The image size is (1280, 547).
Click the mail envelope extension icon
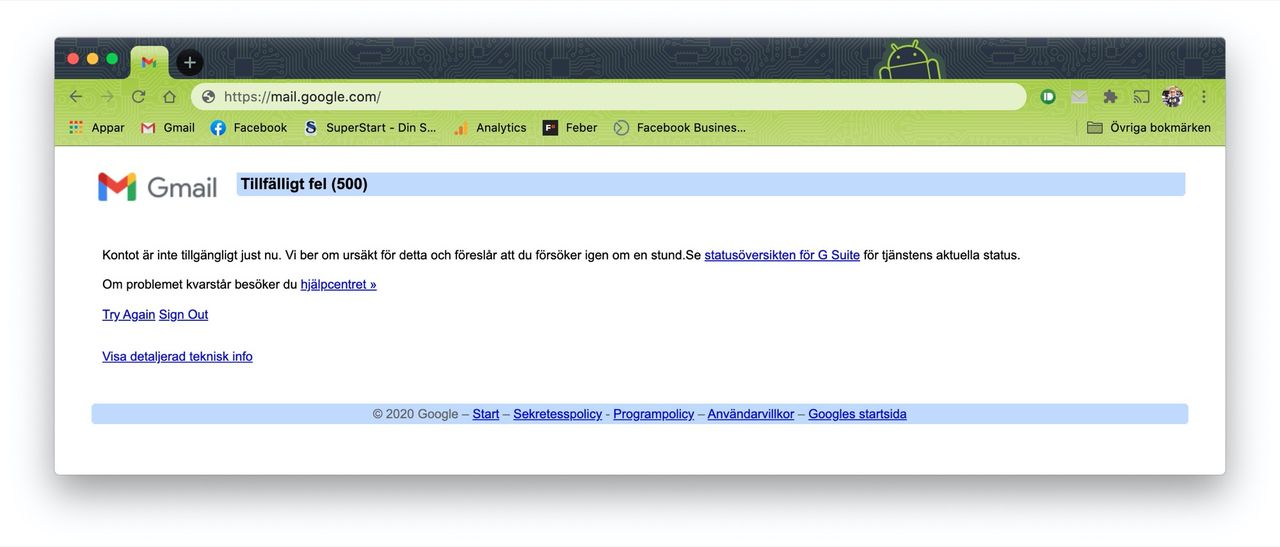click(1079, 97)
